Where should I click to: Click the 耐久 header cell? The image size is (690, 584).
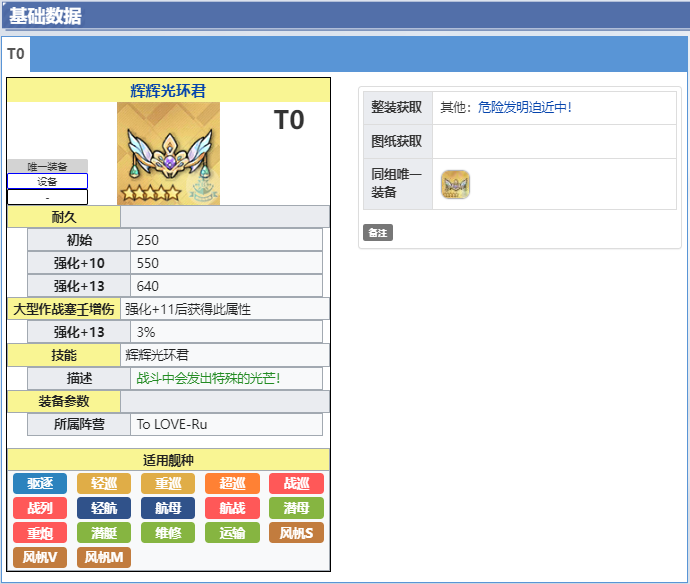point(64,217)
